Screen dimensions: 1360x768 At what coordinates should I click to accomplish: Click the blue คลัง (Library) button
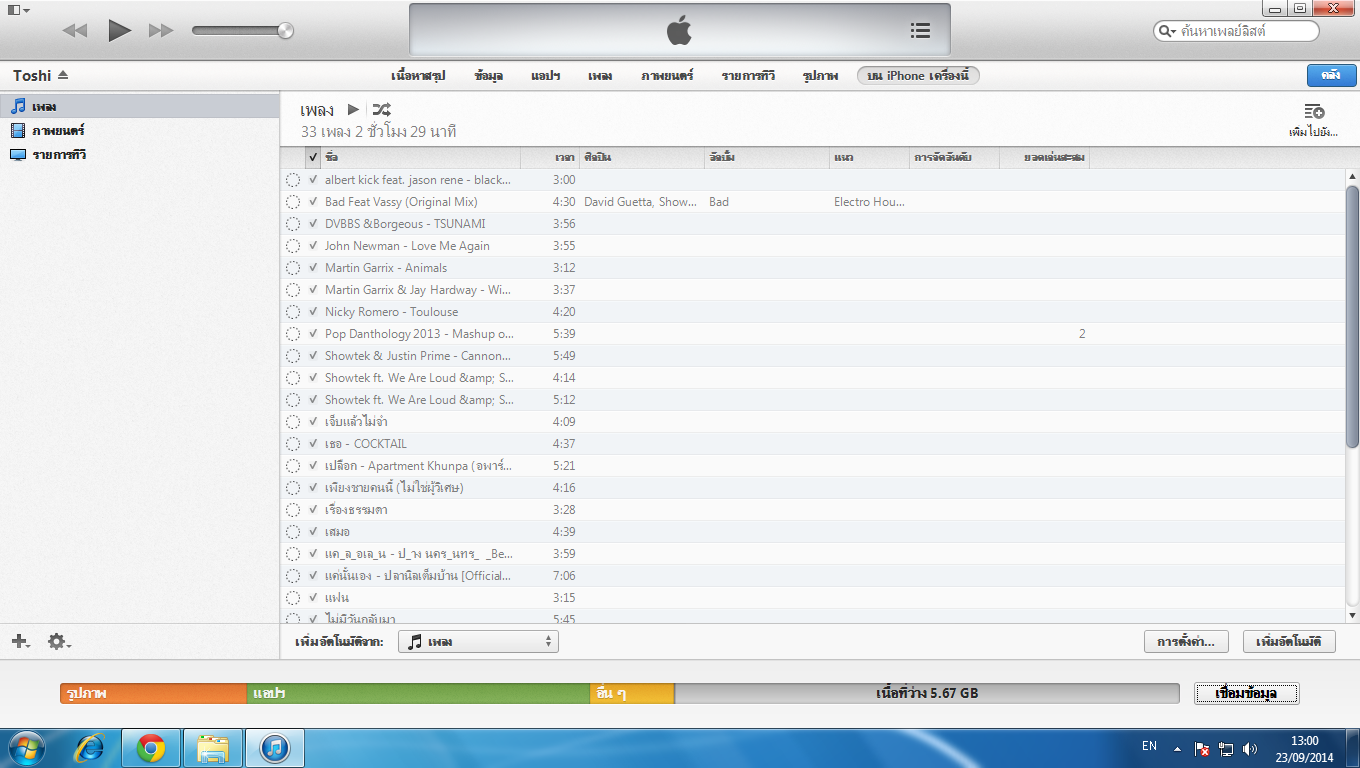click(1331, 75)
